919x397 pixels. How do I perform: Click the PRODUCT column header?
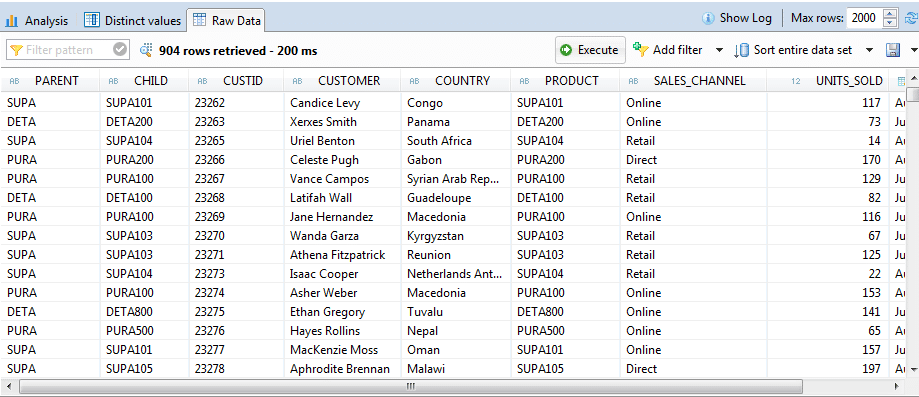pos(565,81)
